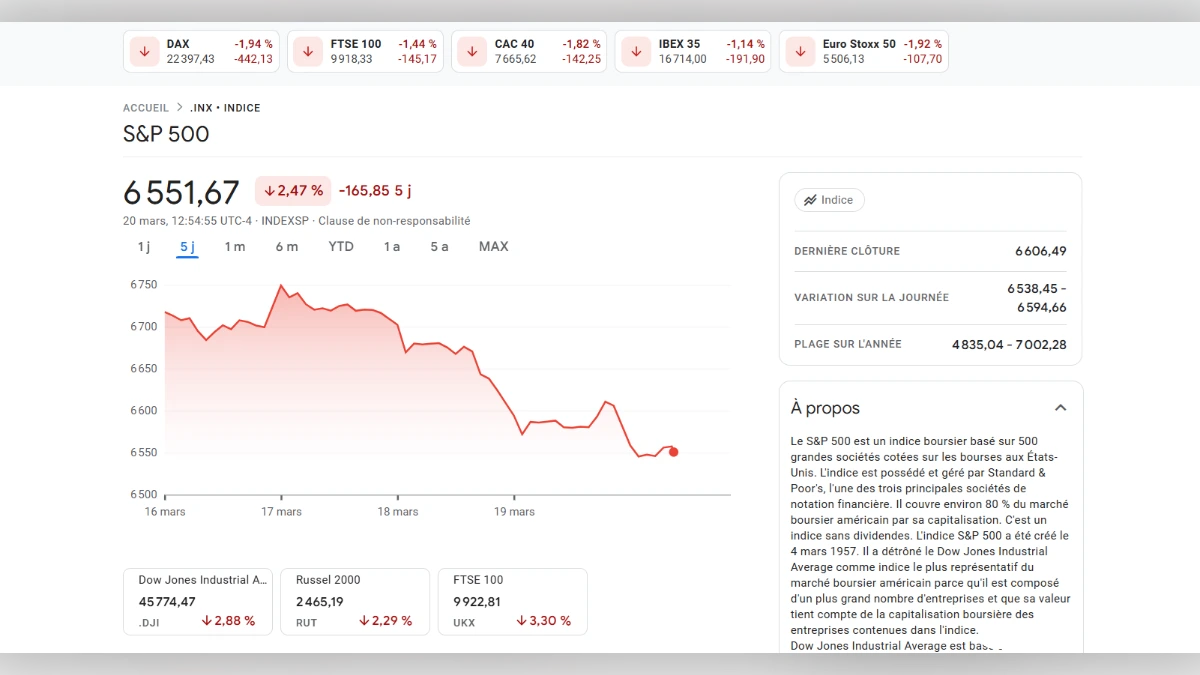Collapse the À propos section

point(1061,408)
